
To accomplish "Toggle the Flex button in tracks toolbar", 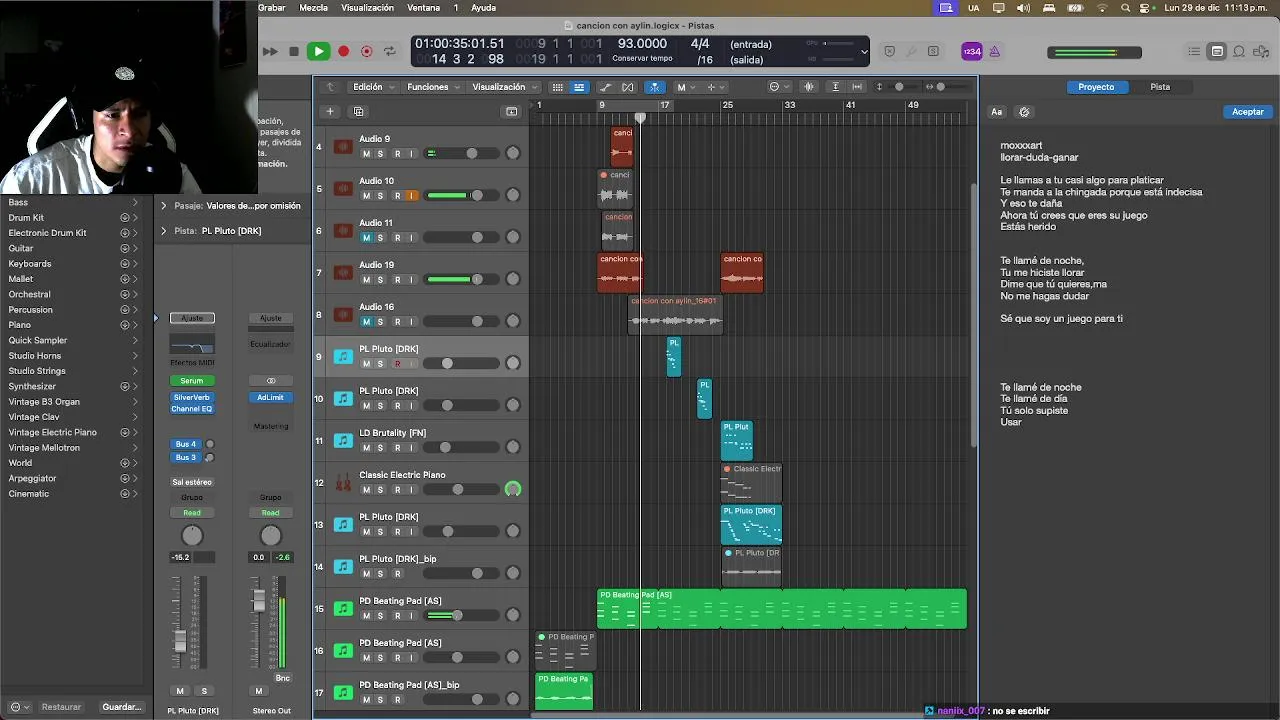I will coord(628,87).
